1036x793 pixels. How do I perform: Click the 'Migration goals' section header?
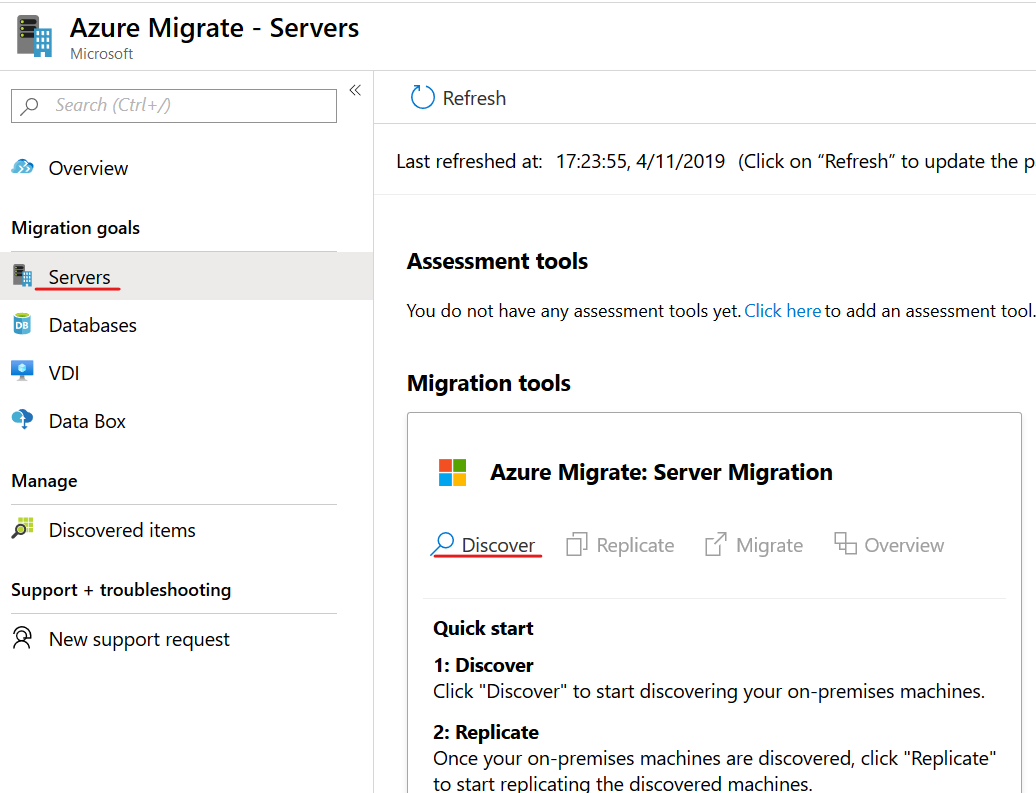pos(76,228)
